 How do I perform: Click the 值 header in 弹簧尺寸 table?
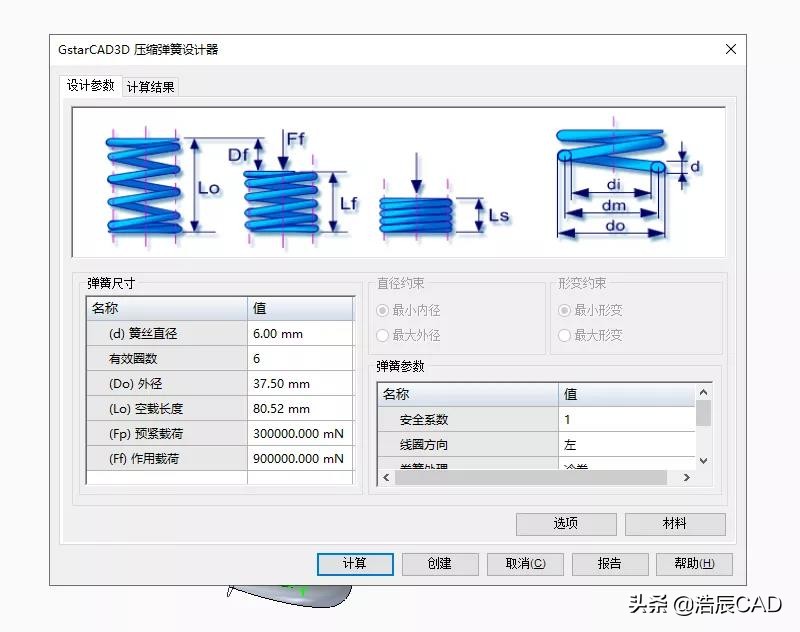[300, 308]
